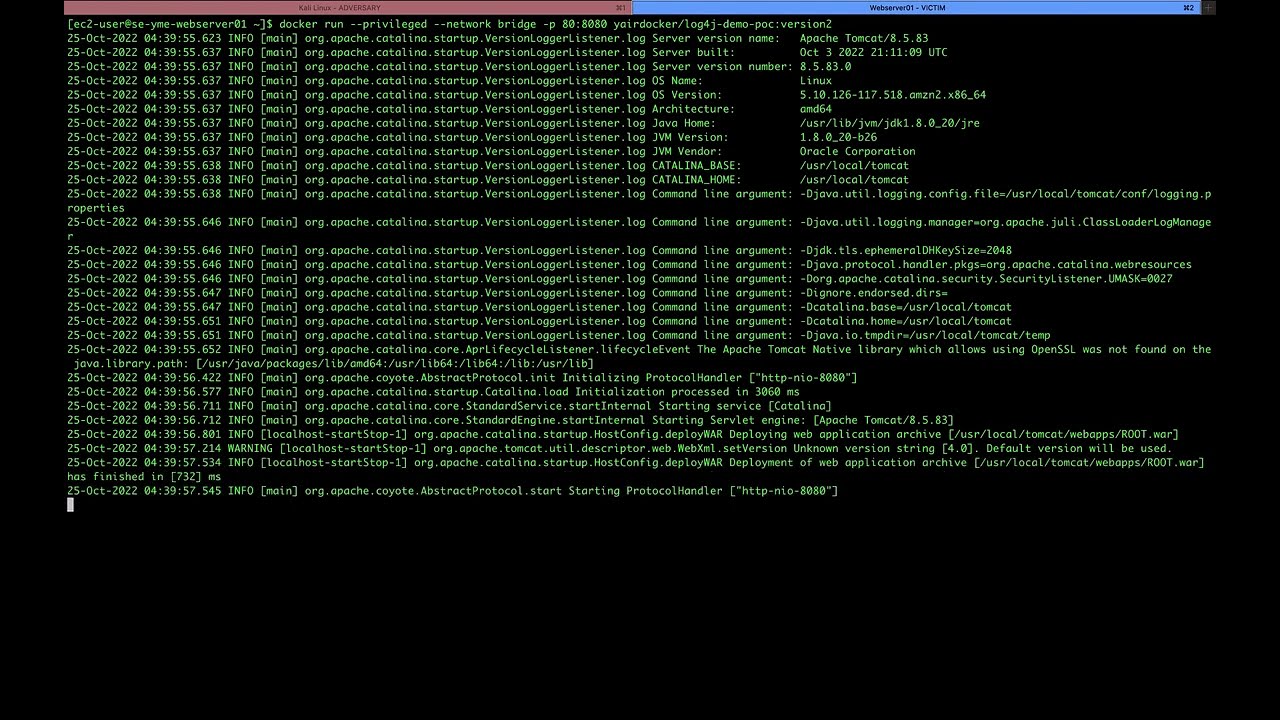Click Starting ProtocolHandler http-nio-8080 line
This screenshot has width=1280, height=720.
pyautogui.click(x=452, y=491)
